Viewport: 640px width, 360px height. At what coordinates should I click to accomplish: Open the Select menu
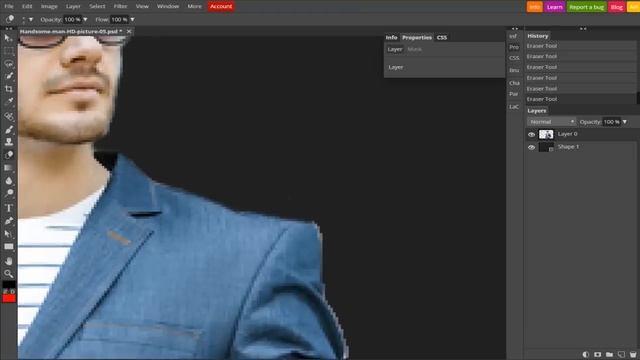(97, 6)
